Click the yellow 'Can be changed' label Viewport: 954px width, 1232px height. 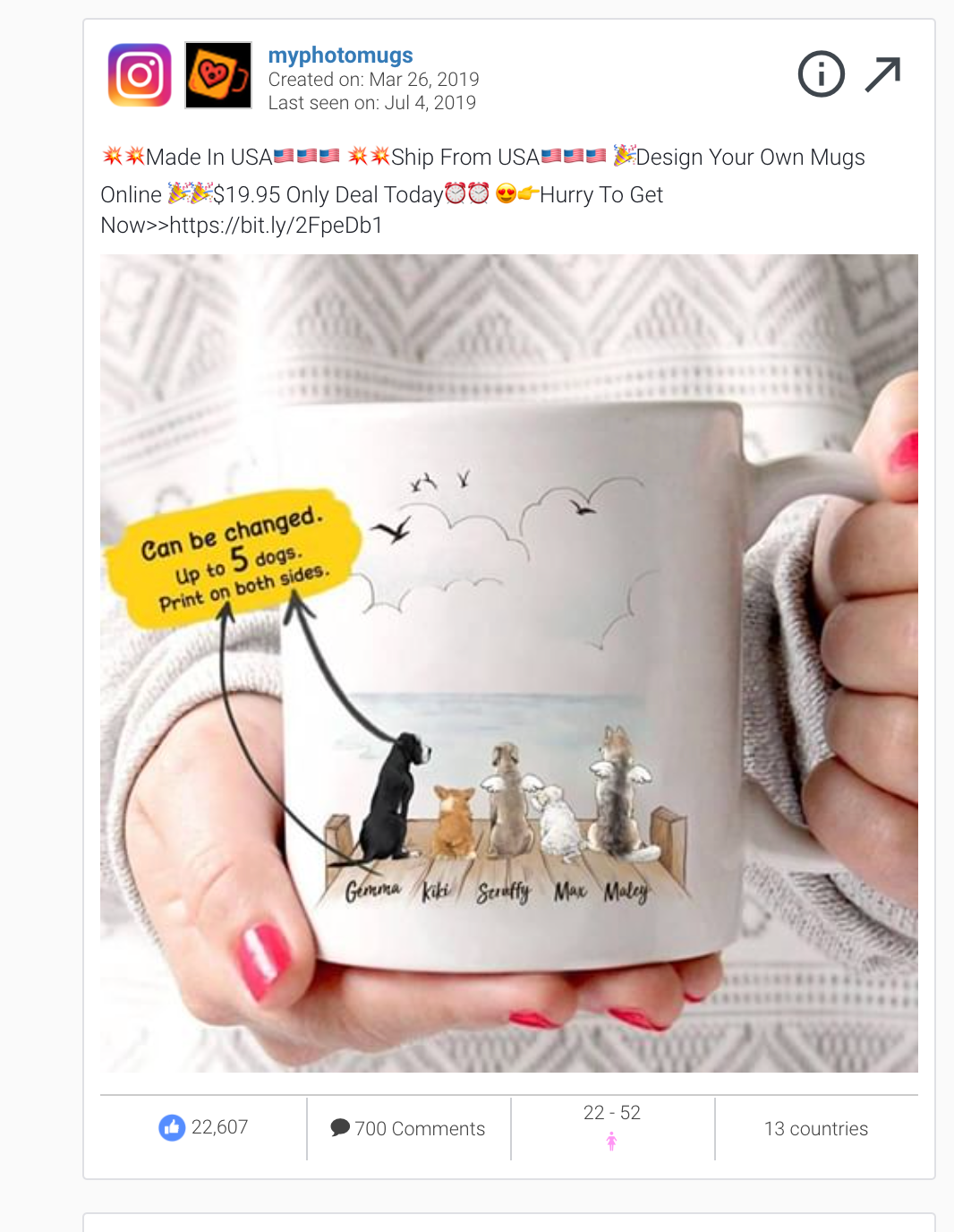tap(234, 559)
